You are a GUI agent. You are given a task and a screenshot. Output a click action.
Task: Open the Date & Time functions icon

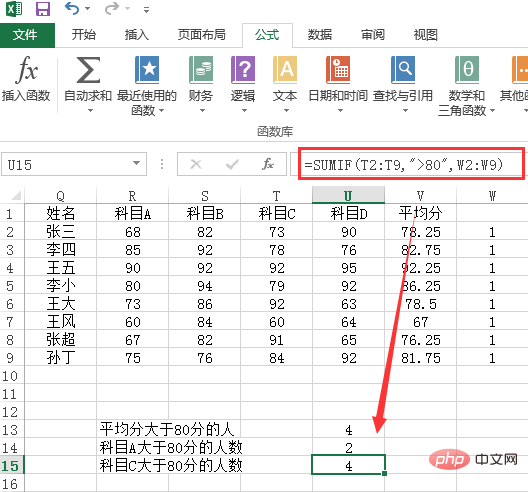pos(338,70)
